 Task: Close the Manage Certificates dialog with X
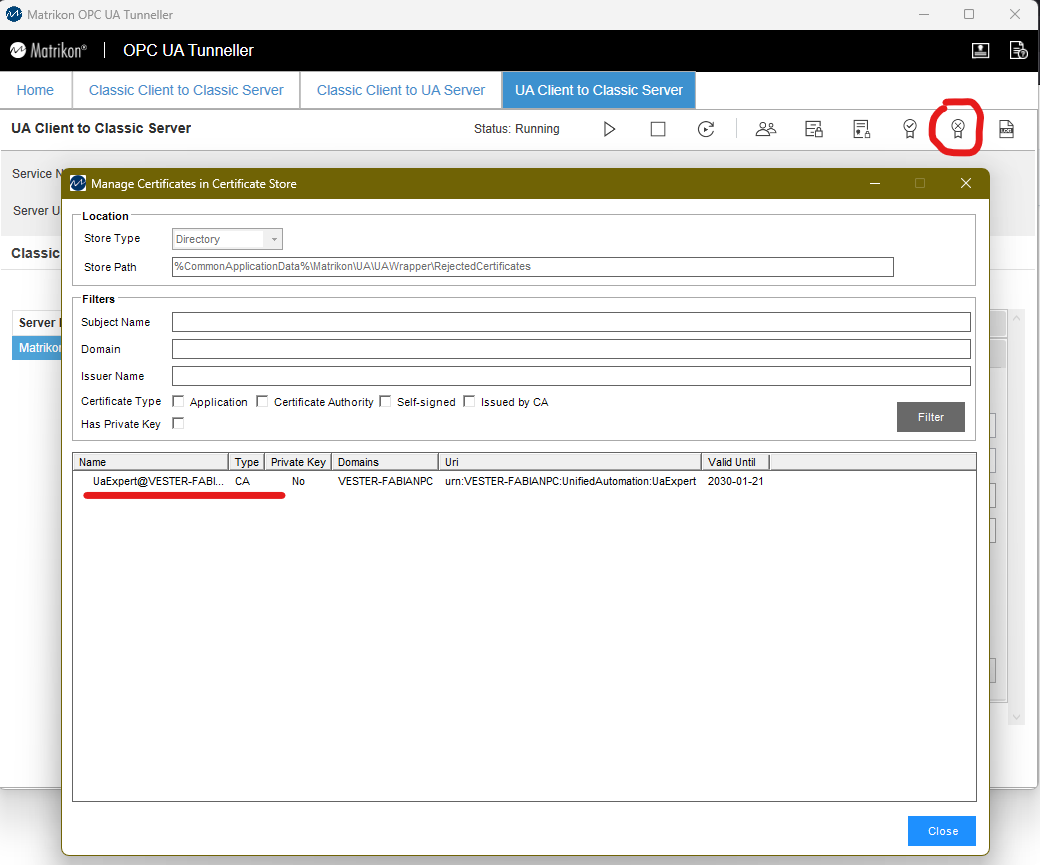click(x=966, y=183)
